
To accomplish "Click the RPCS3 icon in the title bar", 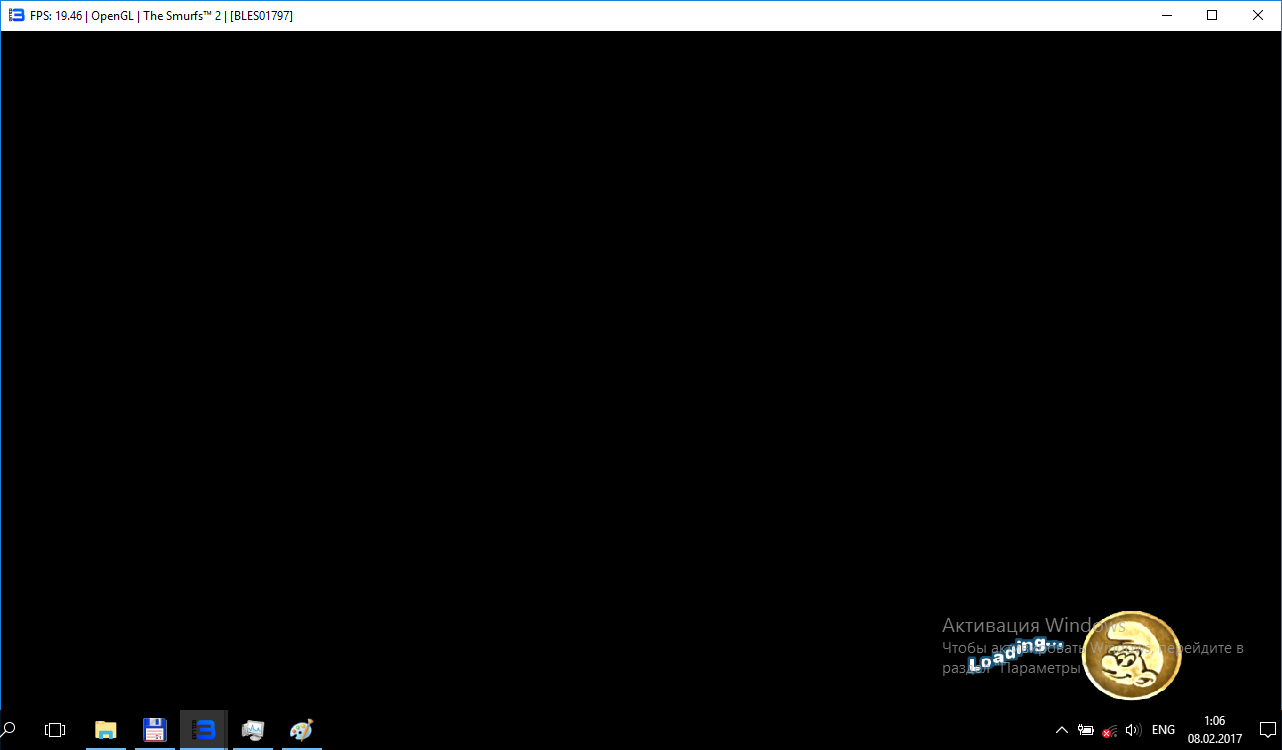I will coord(16,15).
